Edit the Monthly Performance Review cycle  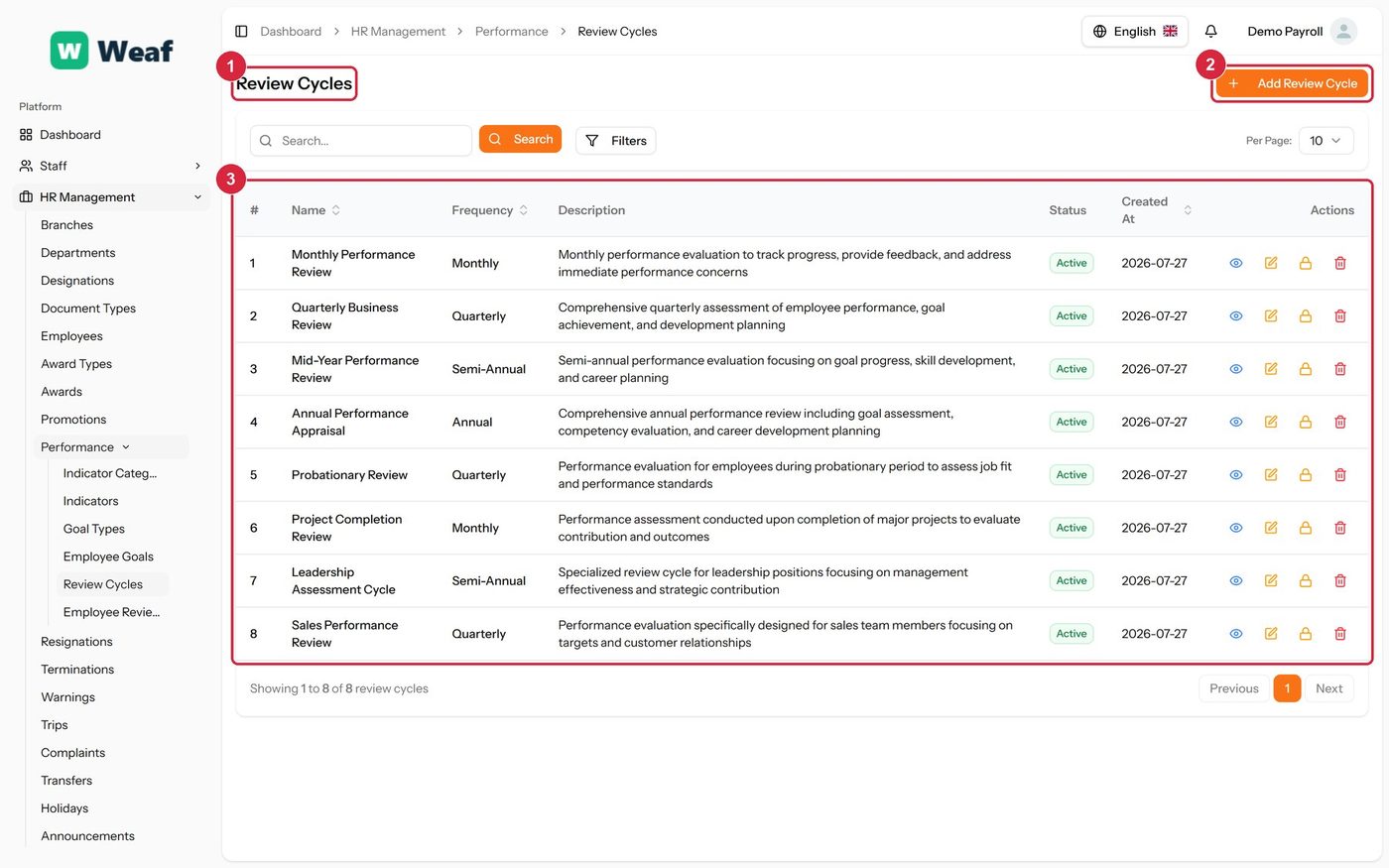1271,263
